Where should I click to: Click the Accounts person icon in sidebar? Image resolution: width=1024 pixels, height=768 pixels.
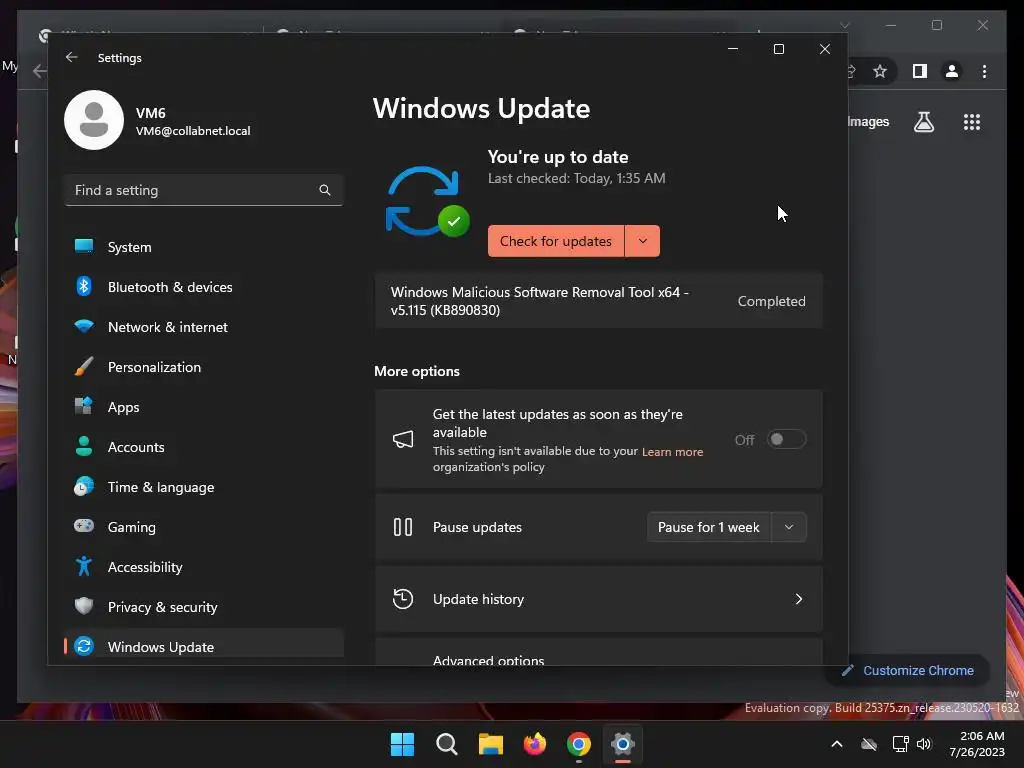tap(84, 446)
